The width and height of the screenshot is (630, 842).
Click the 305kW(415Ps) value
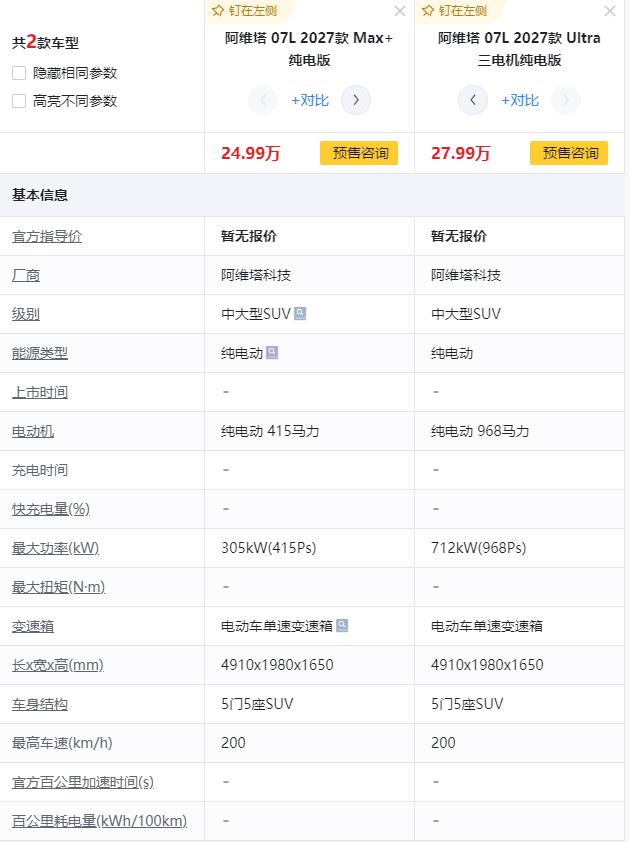pos(269,548)
